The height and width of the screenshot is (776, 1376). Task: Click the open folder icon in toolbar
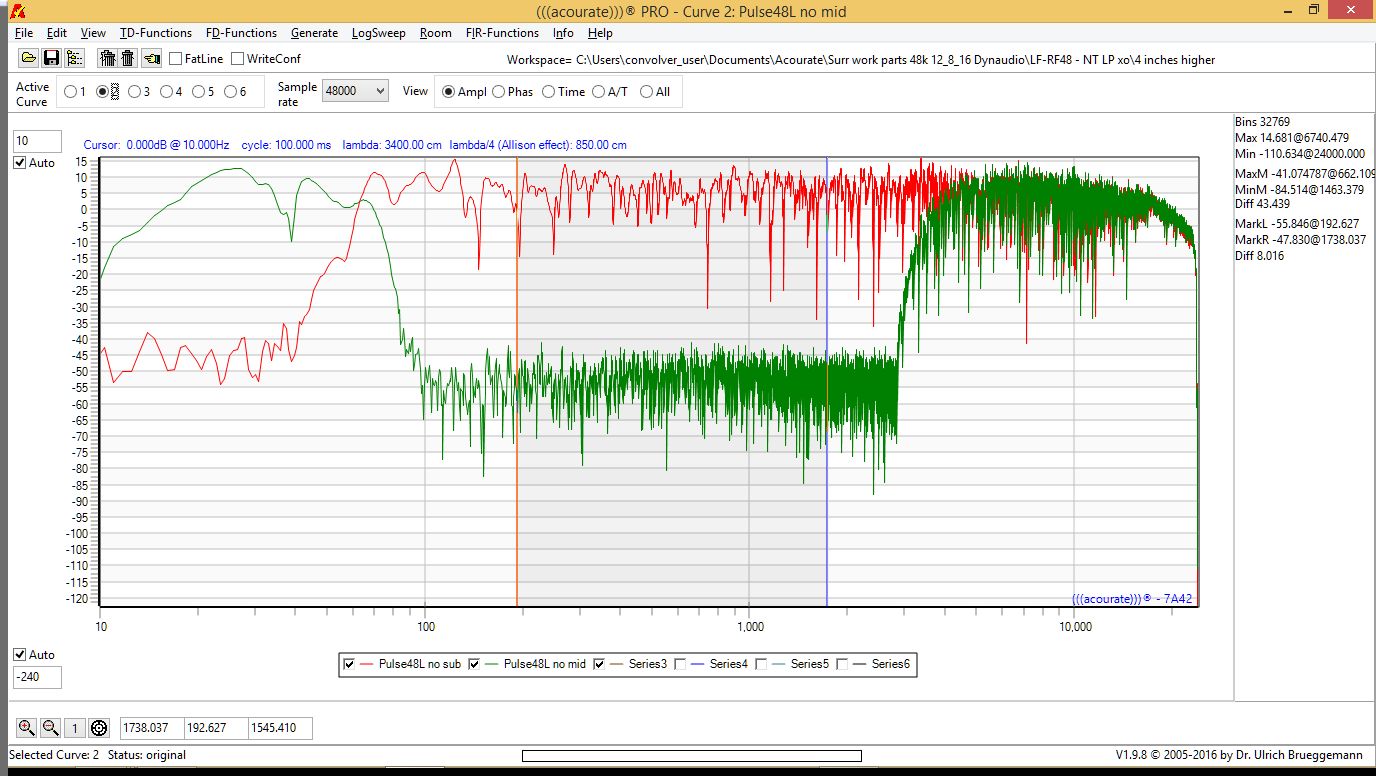pos(27,58)
